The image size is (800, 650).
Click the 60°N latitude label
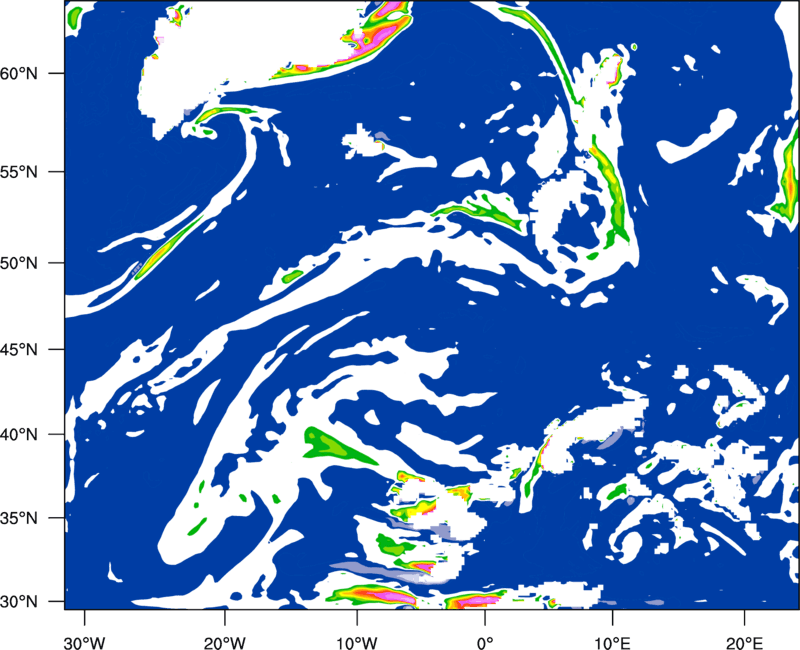tap(19, 73)
